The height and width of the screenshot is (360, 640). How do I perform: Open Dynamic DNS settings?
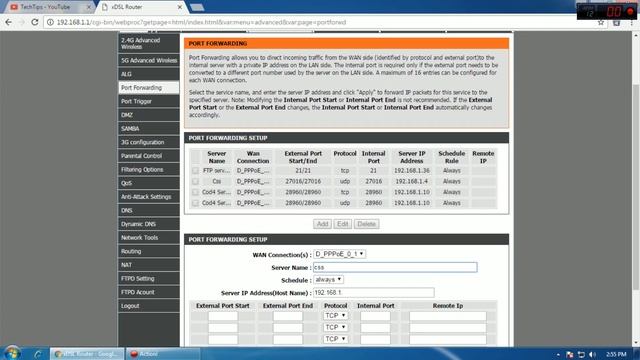click(149, 224)
